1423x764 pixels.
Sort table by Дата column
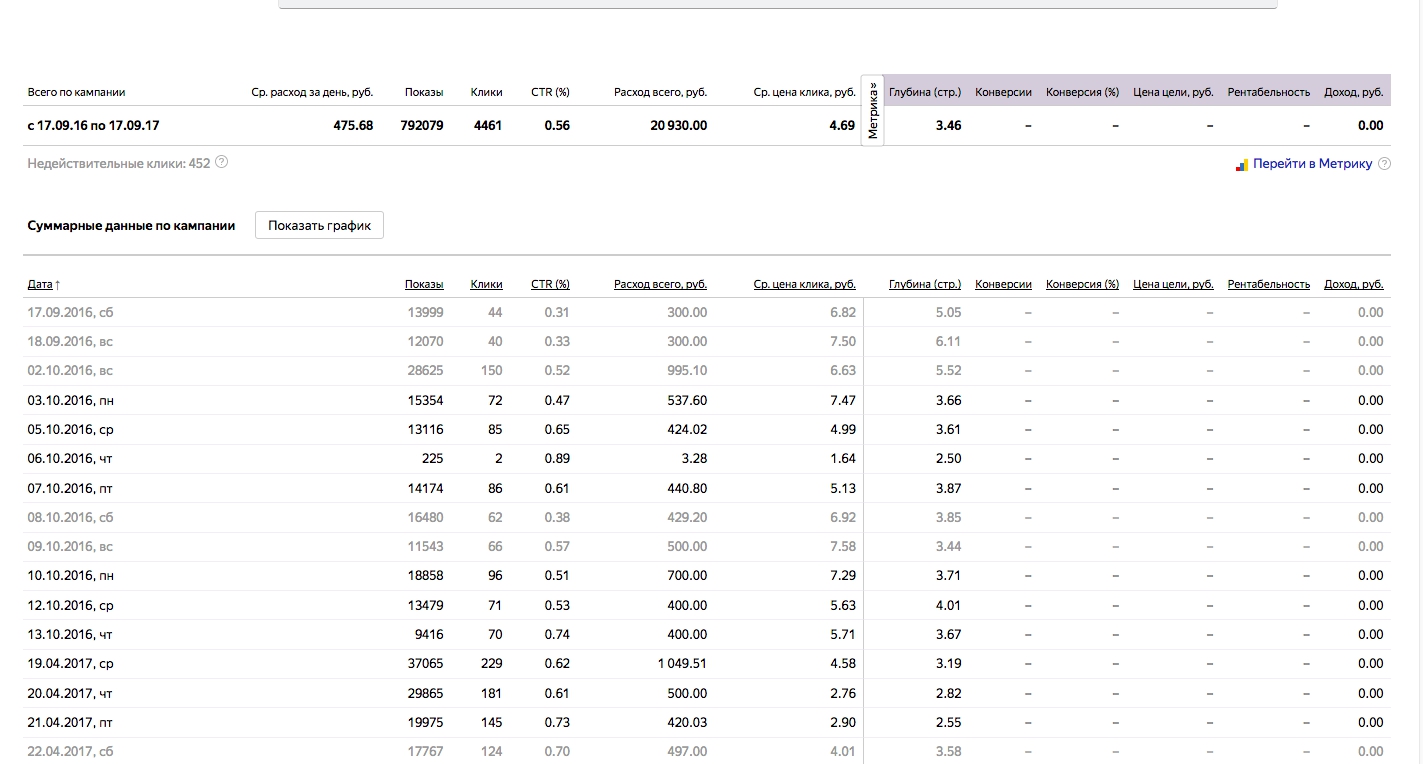click(x=43, y=285)
